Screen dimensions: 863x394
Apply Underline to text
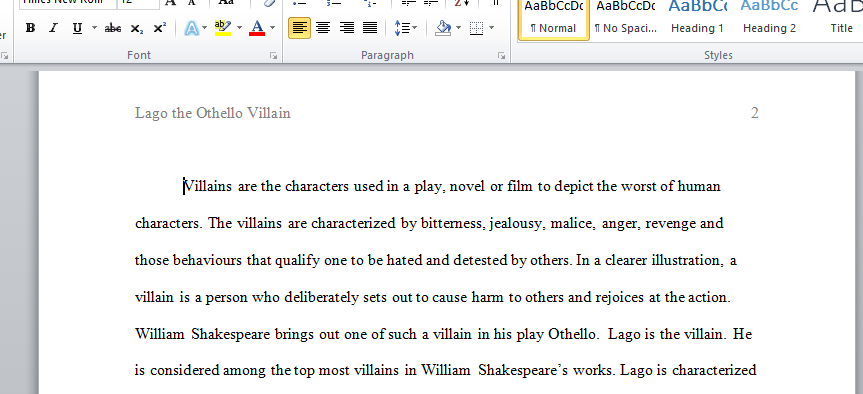[x=77, y=28]
